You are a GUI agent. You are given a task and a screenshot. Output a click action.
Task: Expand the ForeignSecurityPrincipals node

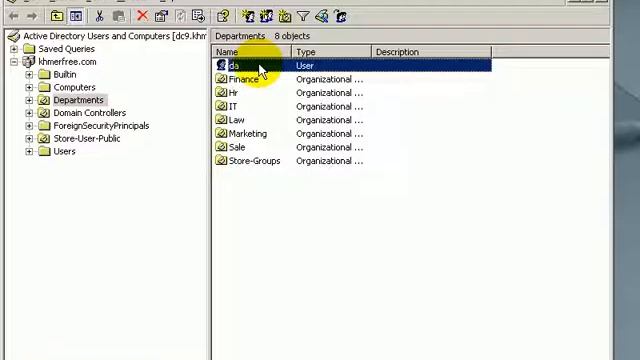[29, 126]
